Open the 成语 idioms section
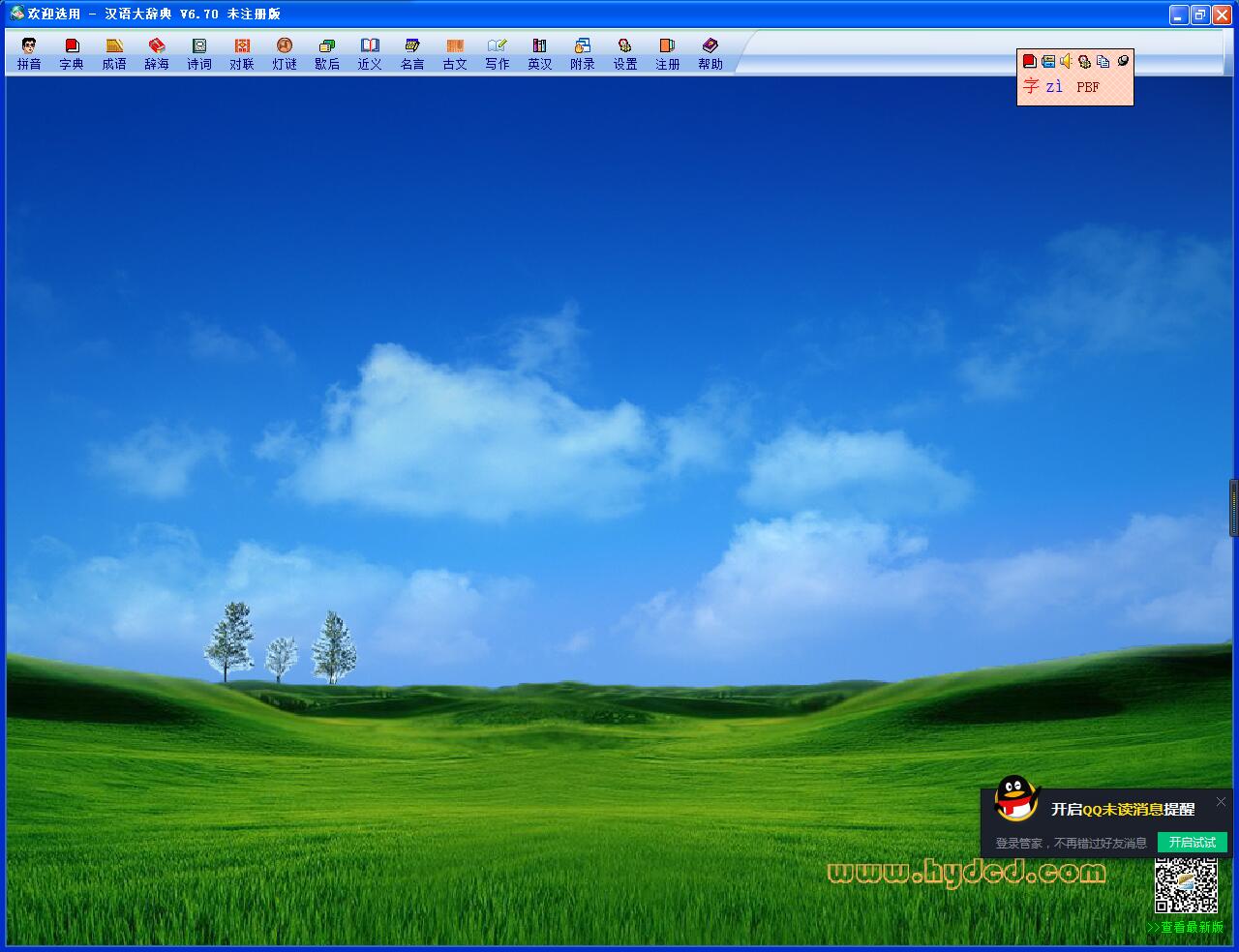Viewport: 1239px width, 952px height. pyautogui.click(x=114, y=53)
